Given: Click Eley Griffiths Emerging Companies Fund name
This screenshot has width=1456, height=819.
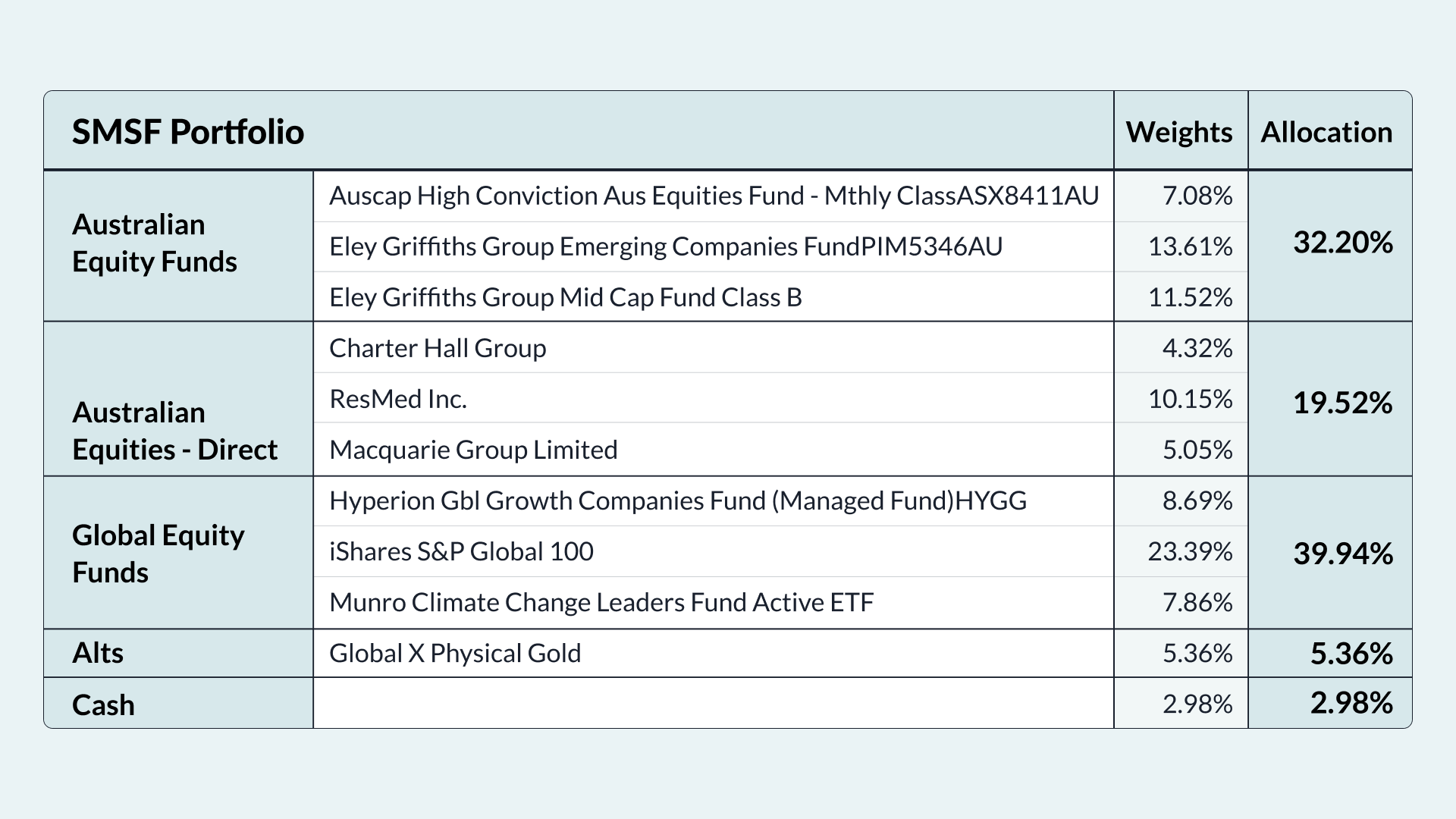Looking at the screenshot, I should (x=666, y=246).
